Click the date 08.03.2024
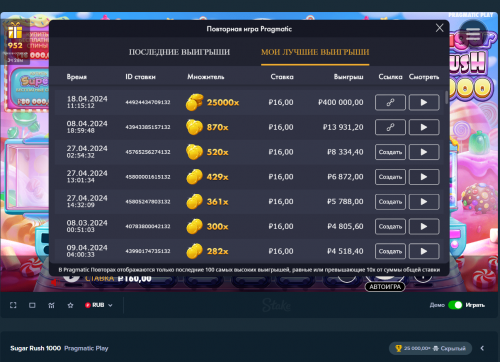Viewport: 500px width, 362px height. [x=87, y=223]
